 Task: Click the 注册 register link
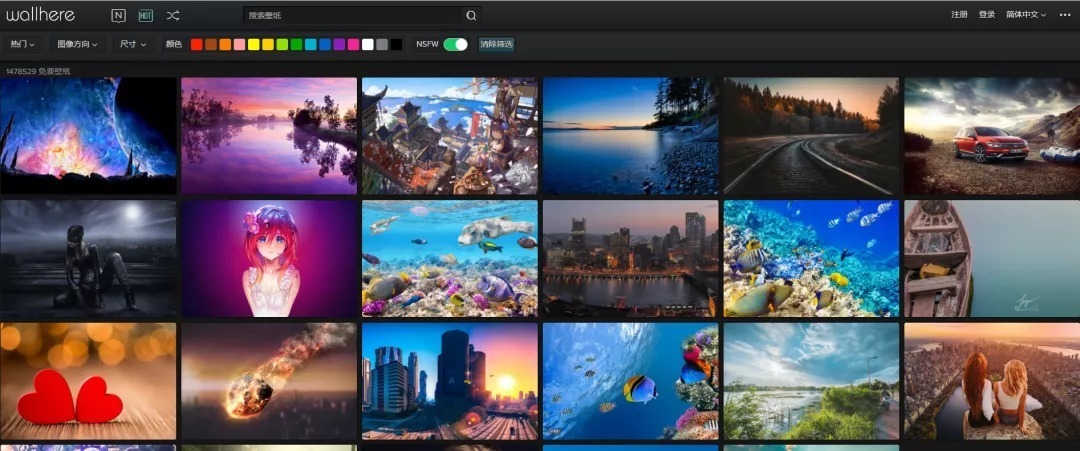point(959,15)
